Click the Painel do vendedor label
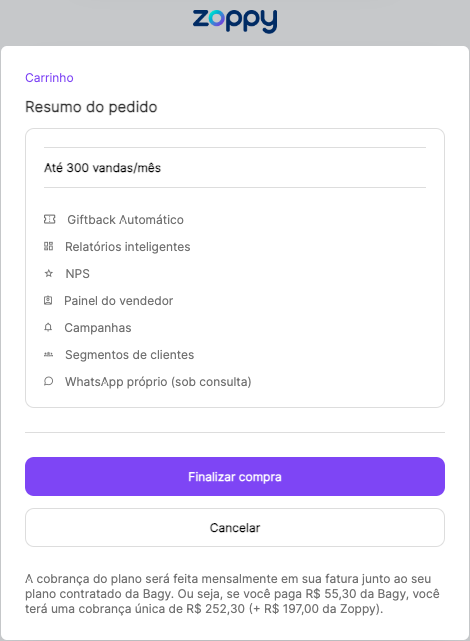 [119, 300]
